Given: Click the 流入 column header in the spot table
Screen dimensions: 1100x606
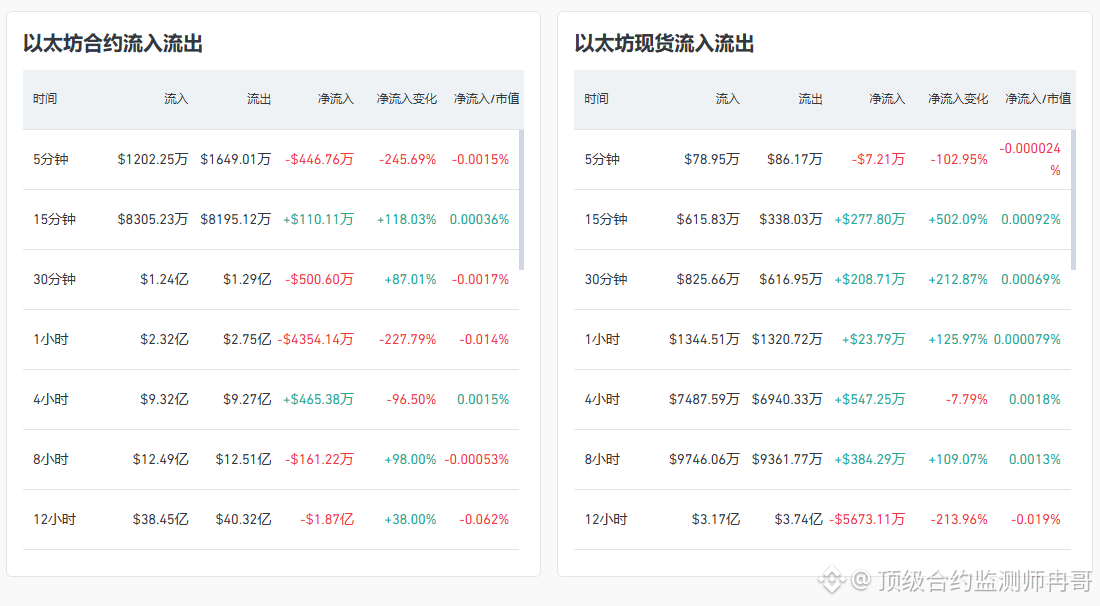Looking at the screenshot, I should (x=727, y=99).
